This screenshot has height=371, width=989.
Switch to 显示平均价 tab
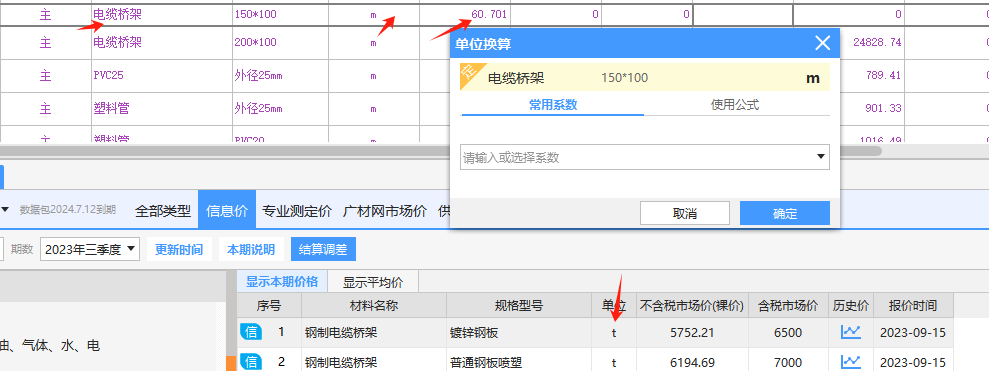point(373,281)
